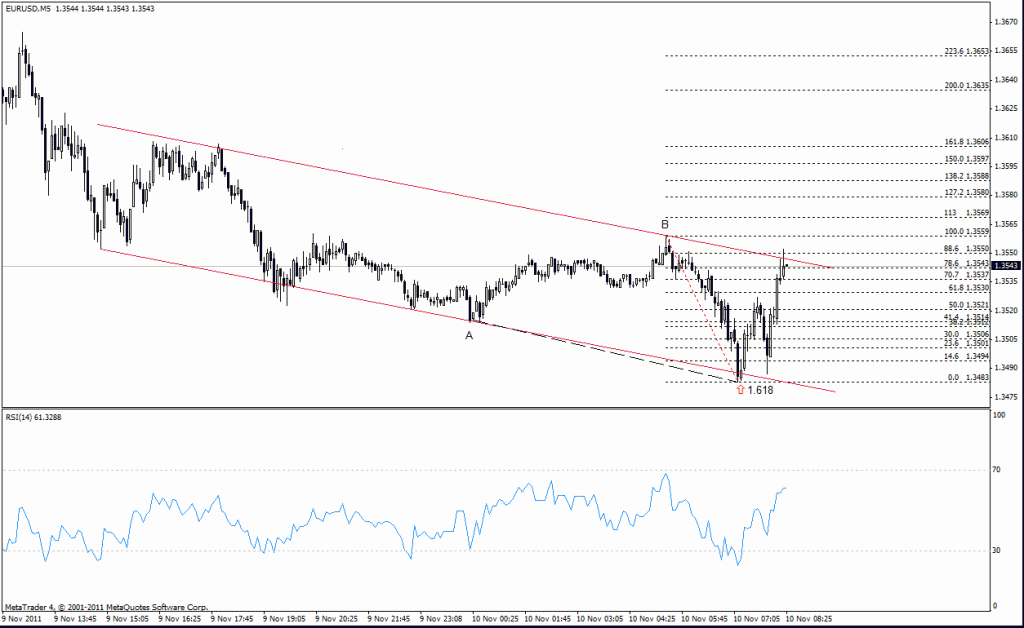This screenshot has height=628, width=1024.
Task: Click the 1.618 extension text label
Action: pos(760,390)
